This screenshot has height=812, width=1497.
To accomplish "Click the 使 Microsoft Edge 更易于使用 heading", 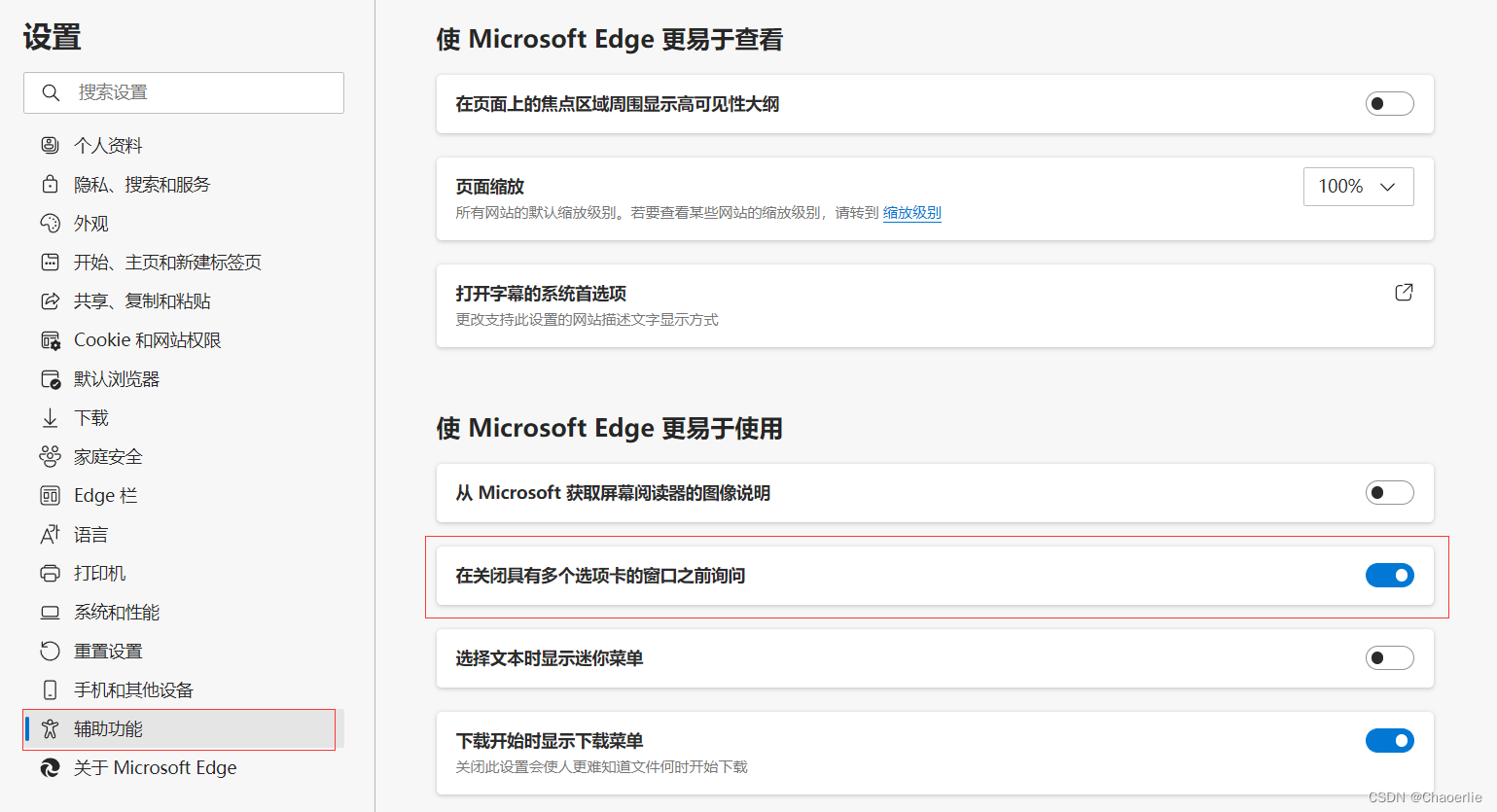I will [x=610, y=428].
